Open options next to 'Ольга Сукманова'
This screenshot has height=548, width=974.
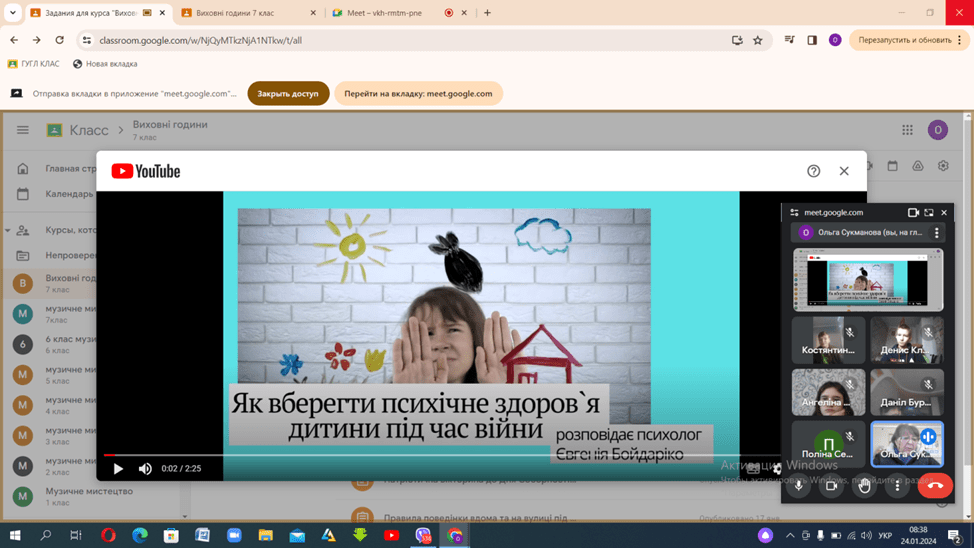click(937, 232)
